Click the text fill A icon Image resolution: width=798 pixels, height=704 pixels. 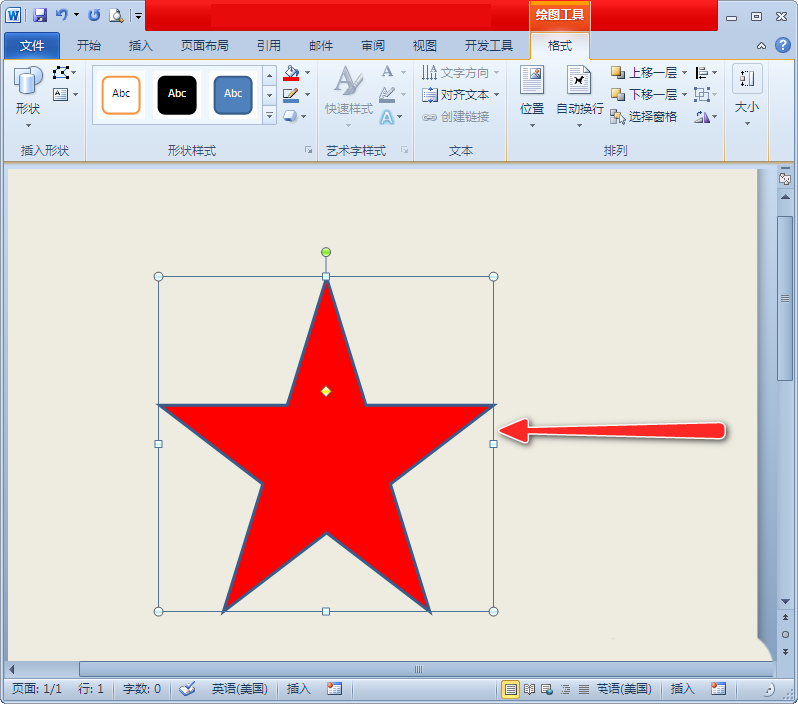pyautogui.click(x=388, y=72)
